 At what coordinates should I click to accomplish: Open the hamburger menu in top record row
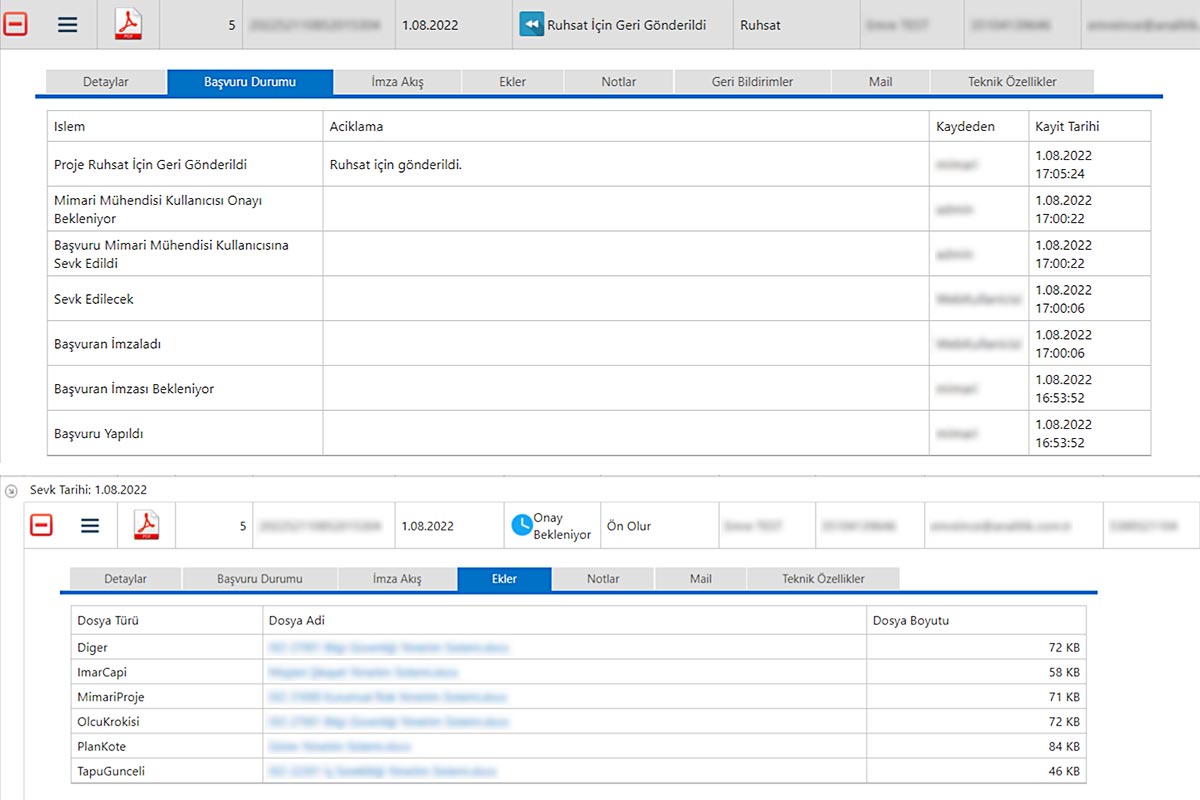(67, 24)
